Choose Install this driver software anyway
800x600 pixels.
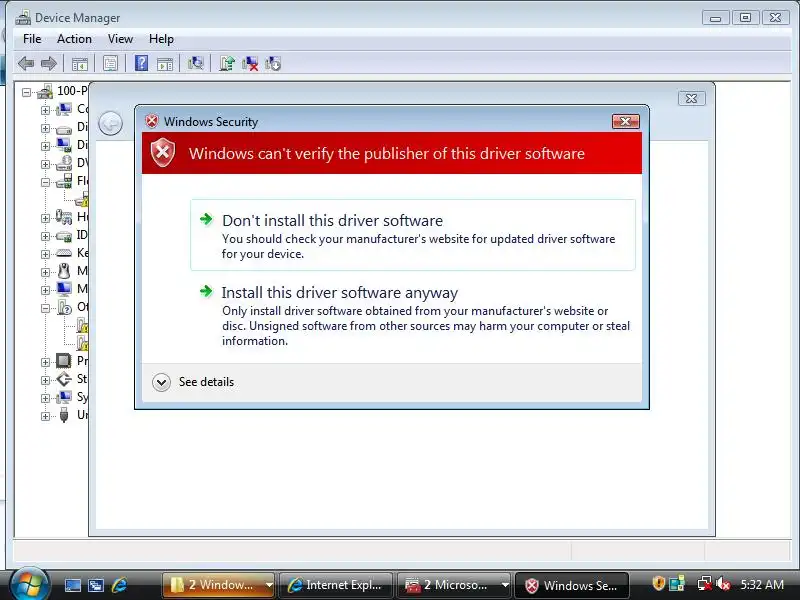pyautogui.click(x=413, y=315)
